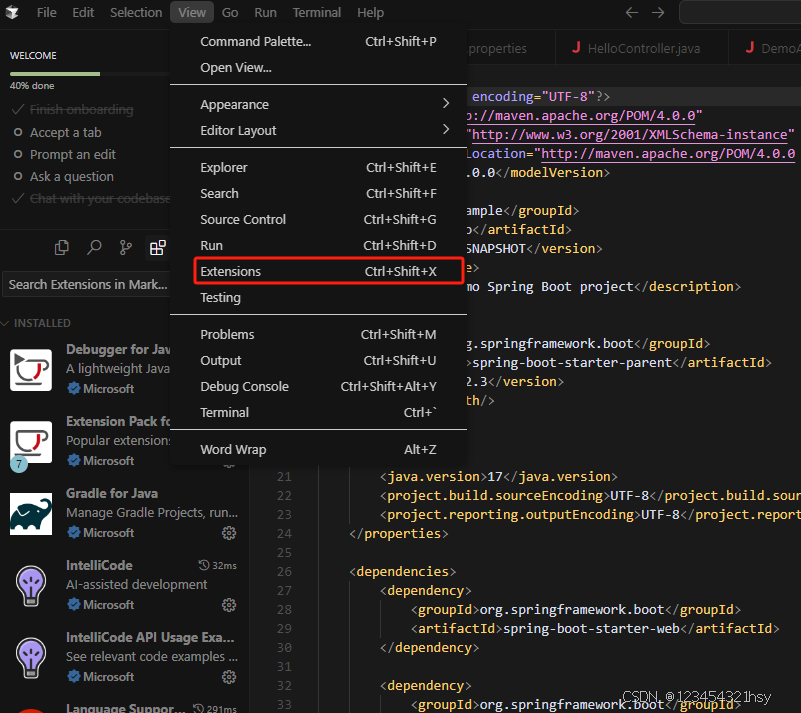The image size is (801, 713).
Task: Open the Help menu
Action: coord(370,12)
